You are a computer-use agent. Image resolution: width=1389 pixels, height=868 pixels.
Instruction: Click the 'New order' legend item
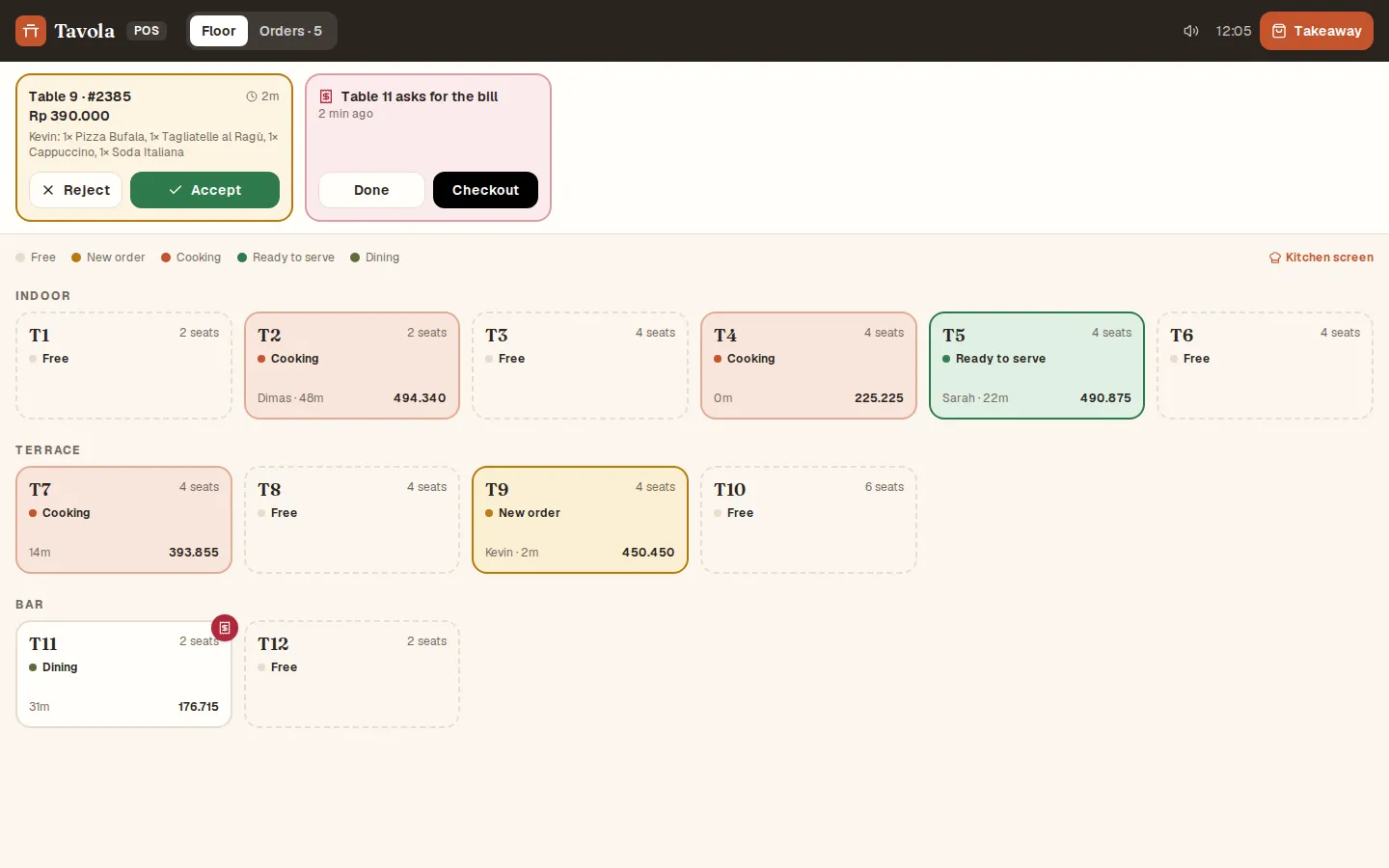[x=108, y=258]
